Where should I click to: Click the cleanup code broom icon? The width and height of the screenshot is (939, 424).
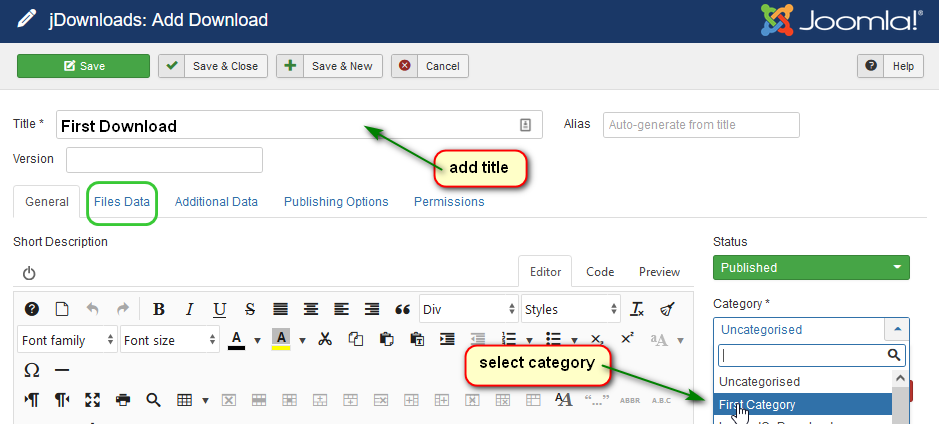click(667, 309)
